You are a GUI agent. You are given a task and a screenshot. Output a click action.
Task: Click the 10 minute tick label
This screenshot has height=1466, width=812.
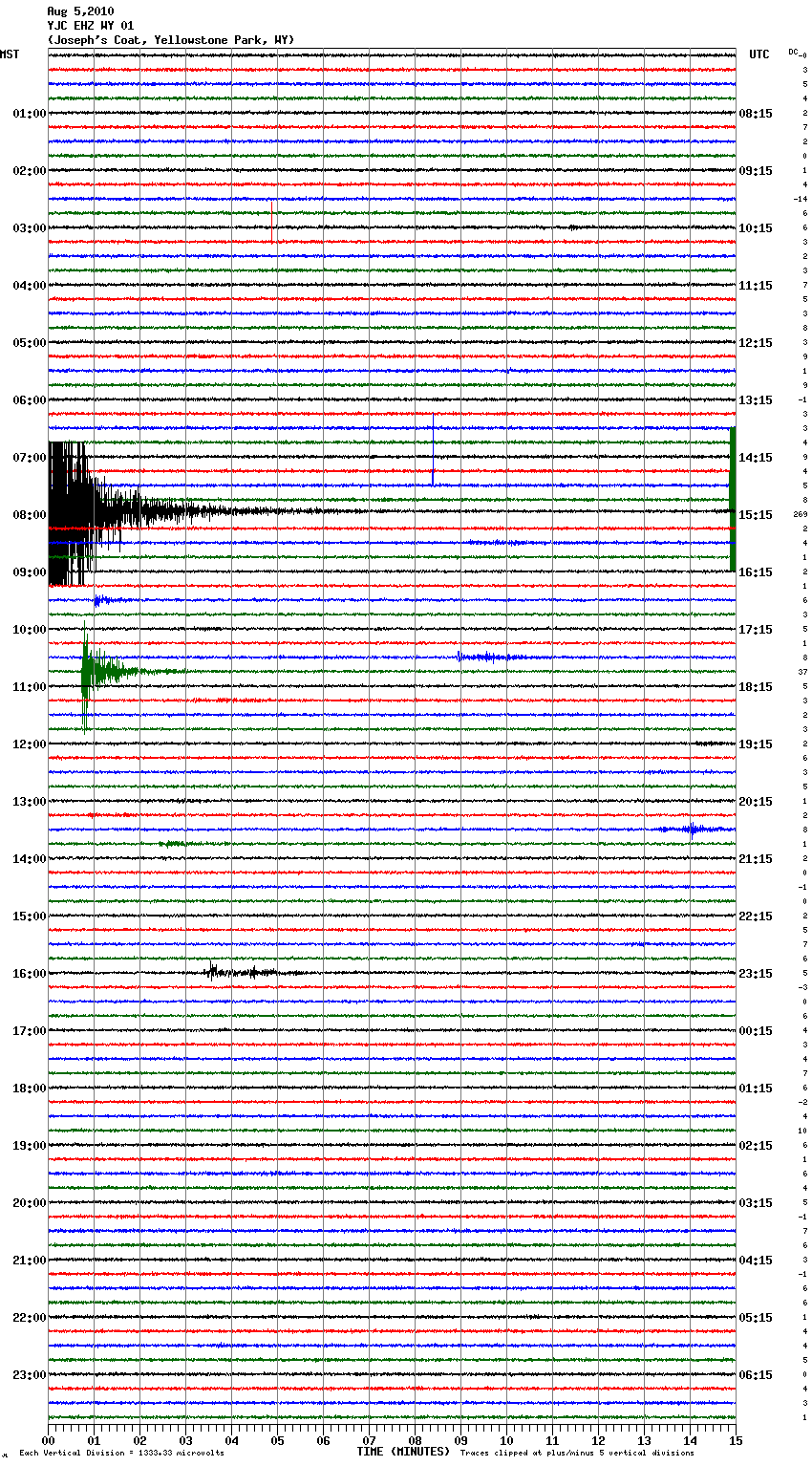point(506,1440)
